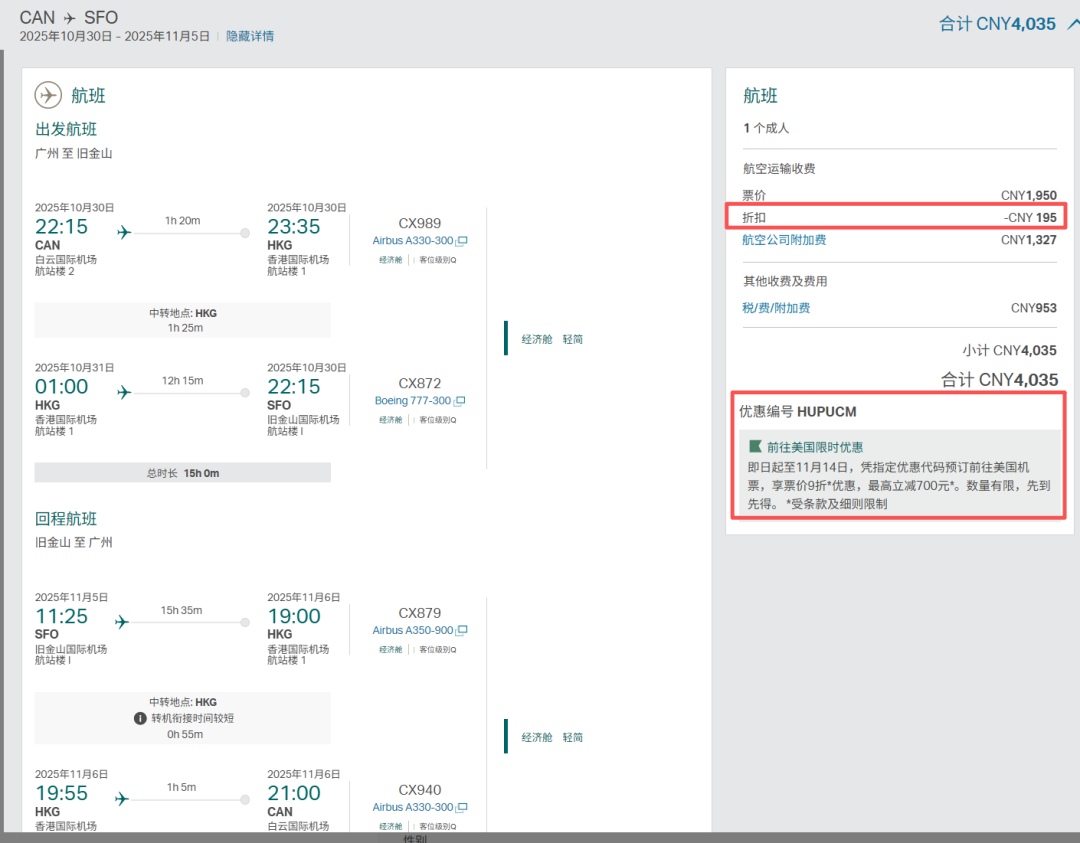Click the info icon beside 转机衔接时间较短

[x=141, y=718]
